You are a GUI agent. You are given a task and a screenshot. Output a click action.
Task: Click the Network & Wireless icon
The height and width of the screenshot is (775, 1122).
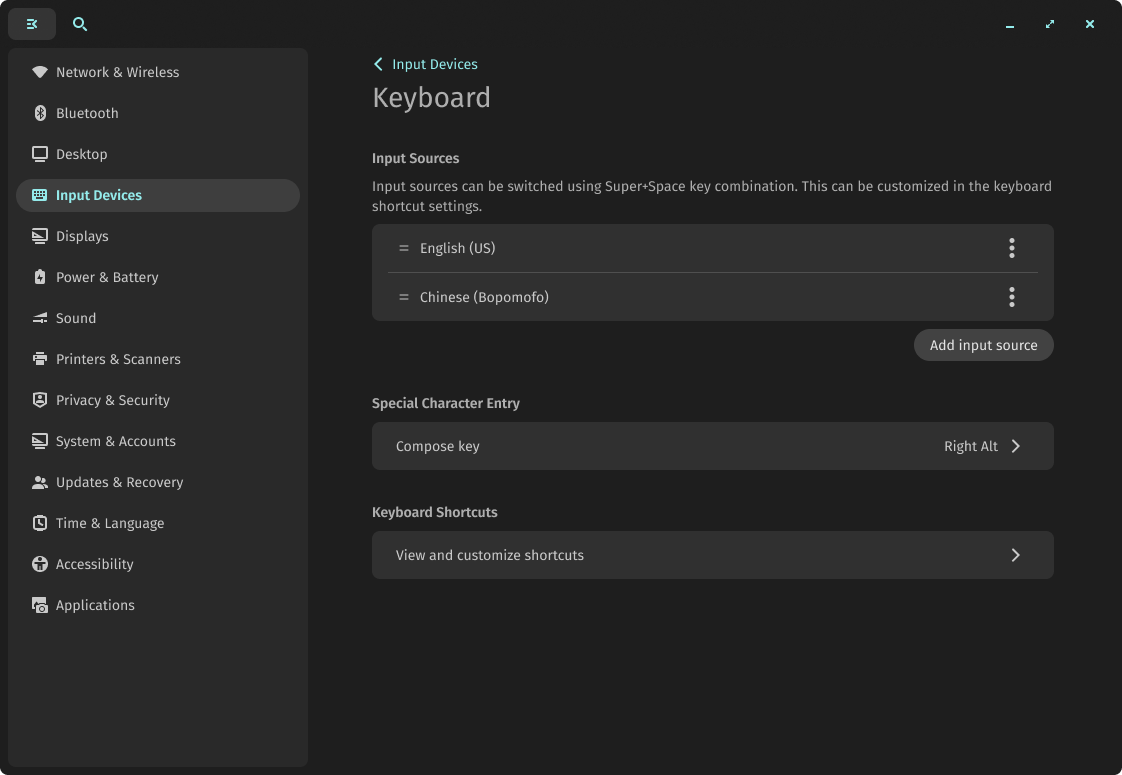39,72
